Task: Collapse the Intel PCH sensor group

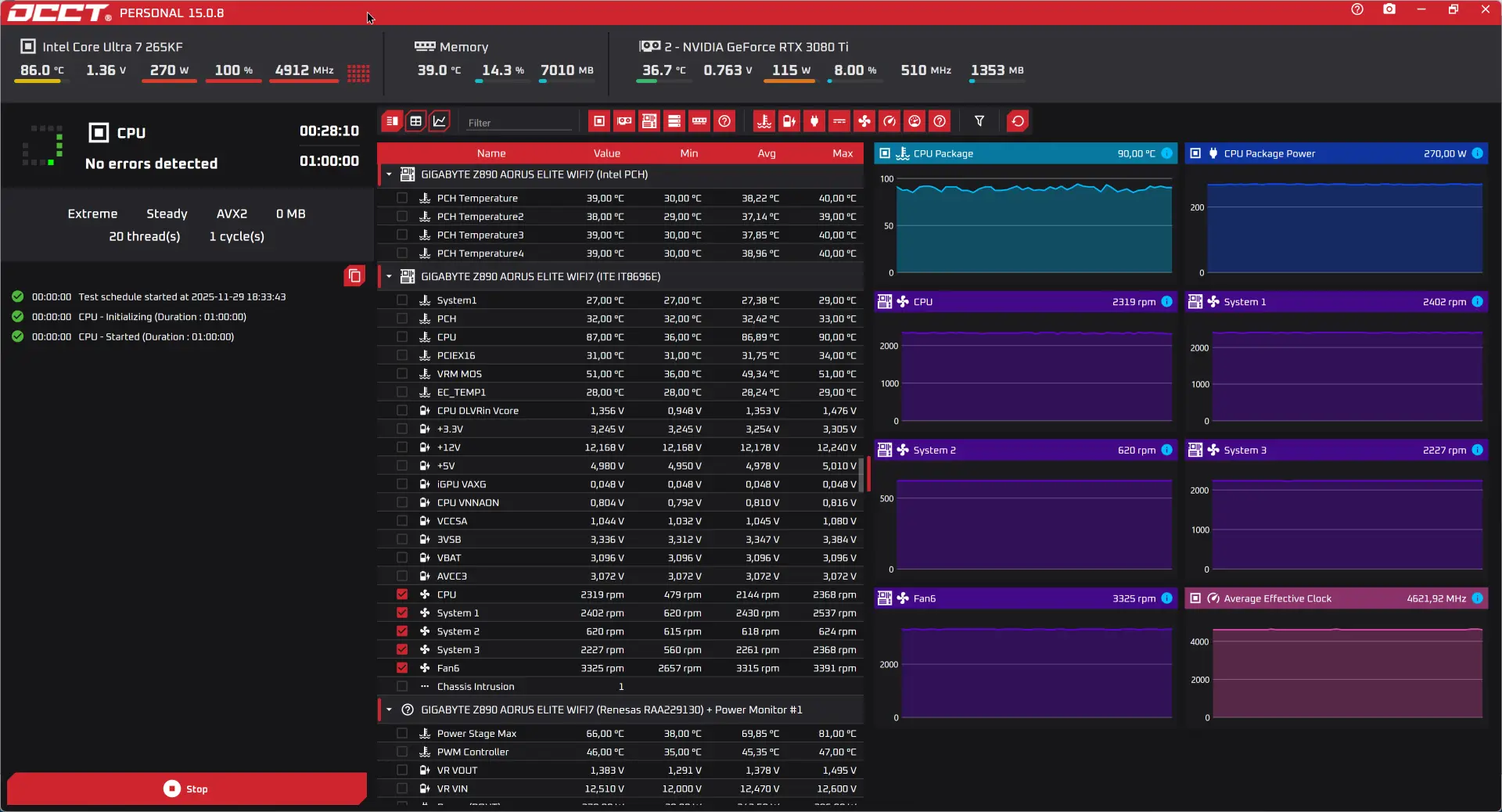Action: (x=389, y=174)
